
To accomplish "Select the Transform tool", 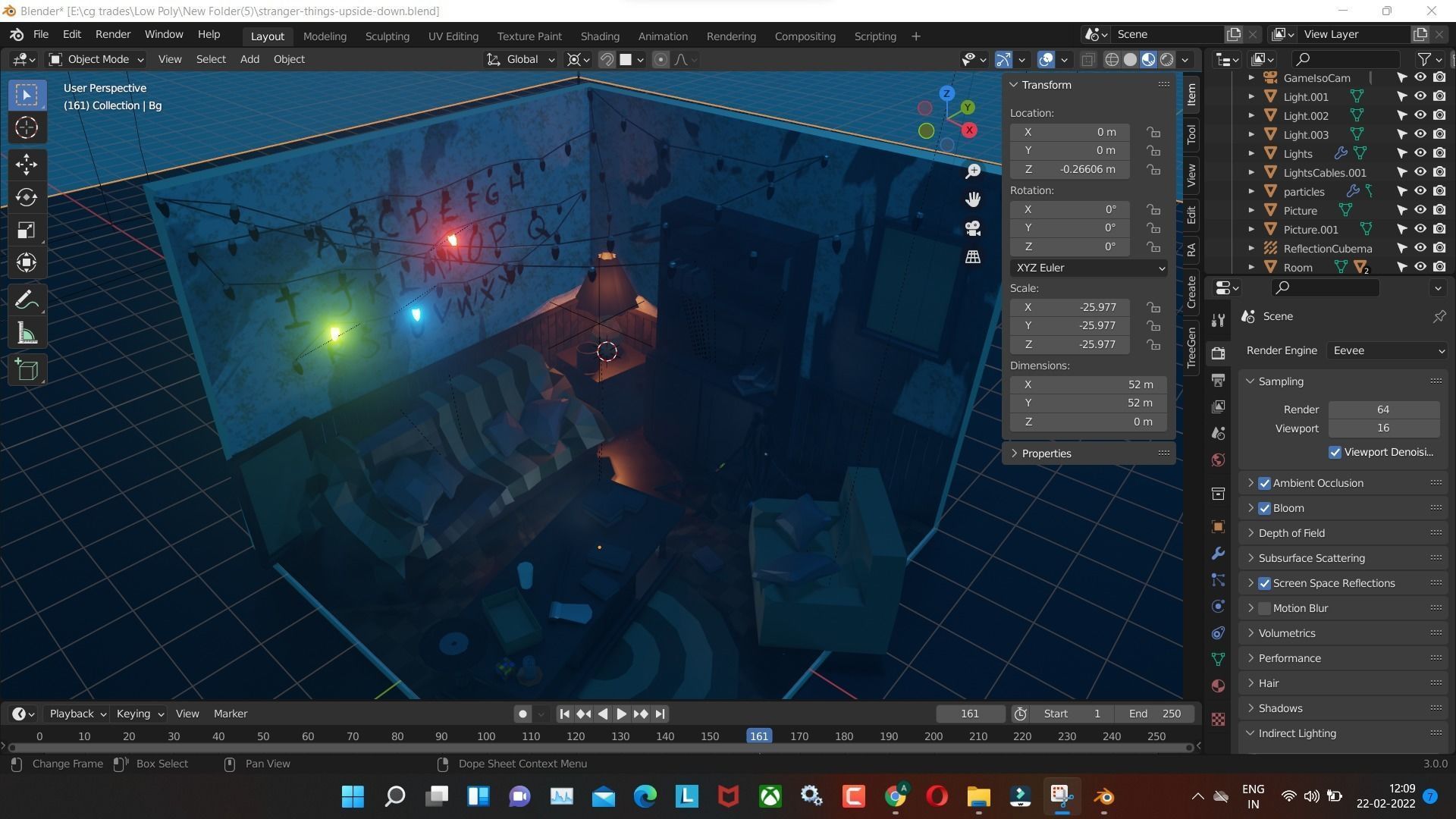I will [x=27, y=262].
